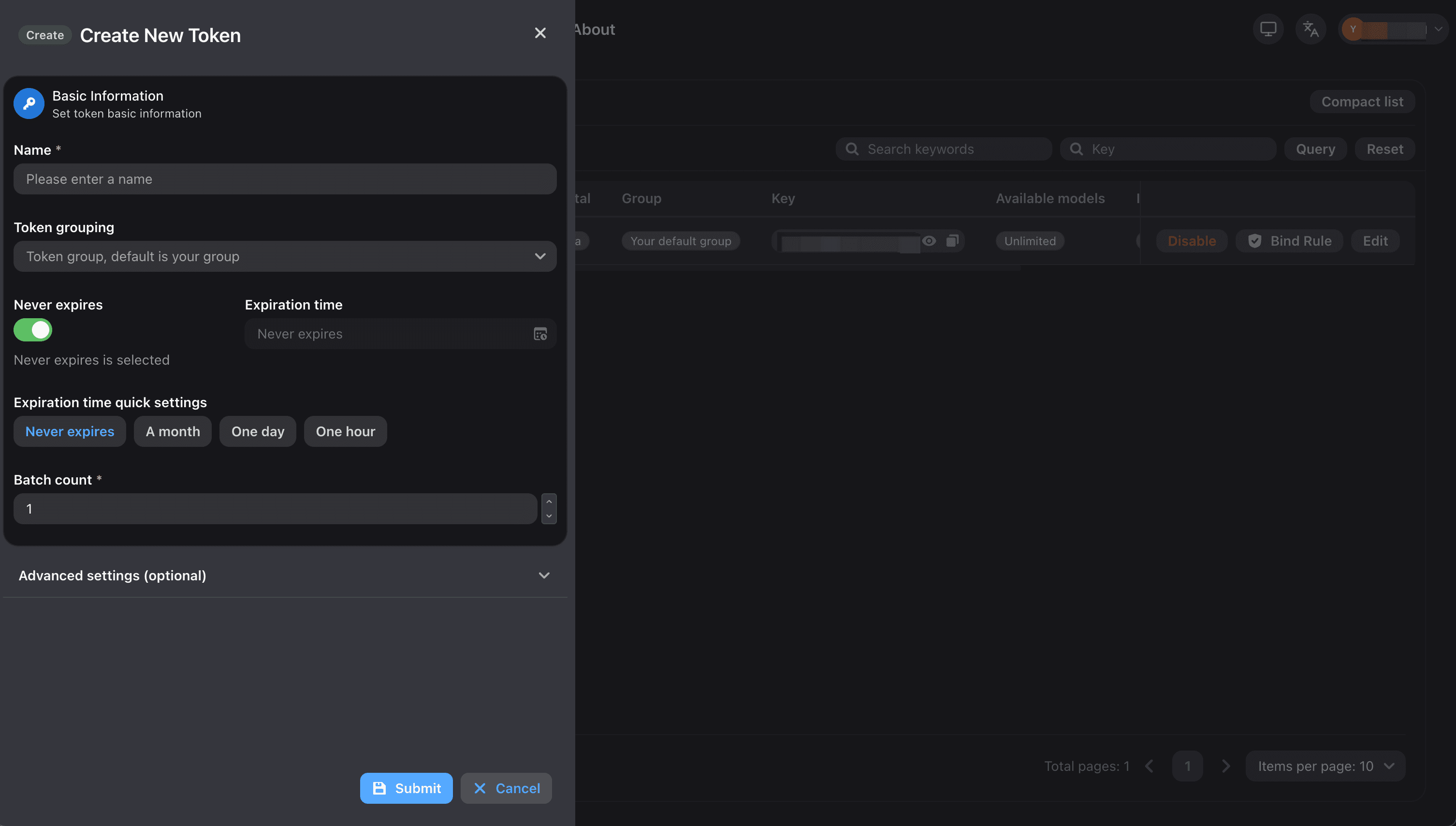
Task: Click the theme monitor icon in header
Action: point(1268,29)
